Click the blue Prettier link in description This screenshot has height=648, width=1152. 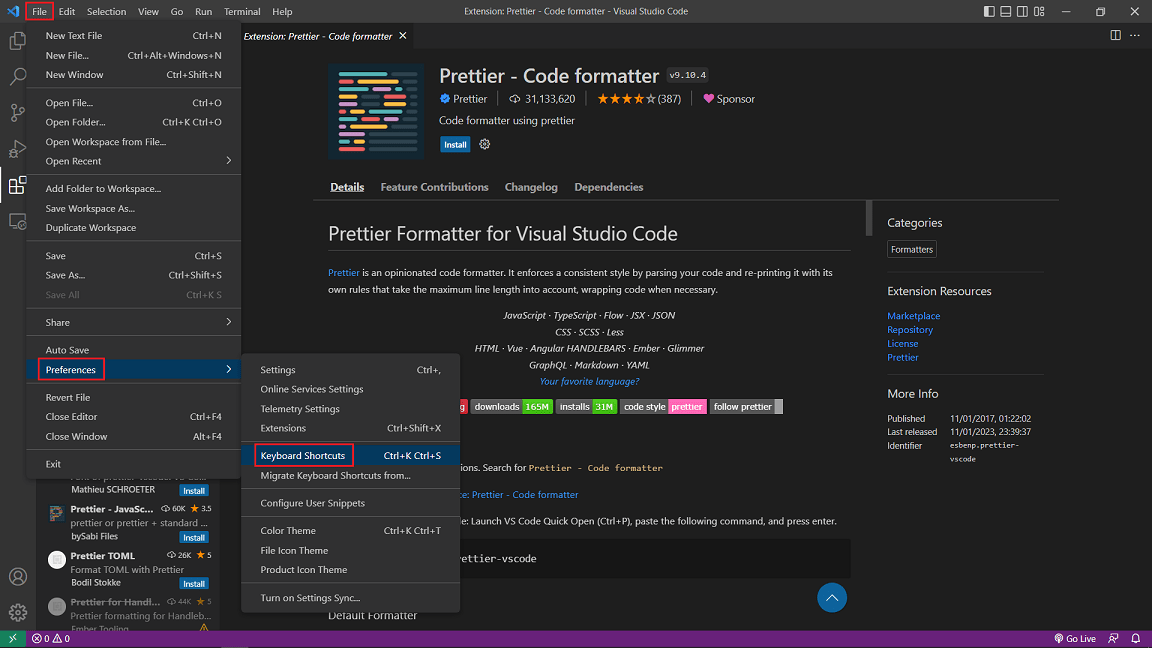344,273
